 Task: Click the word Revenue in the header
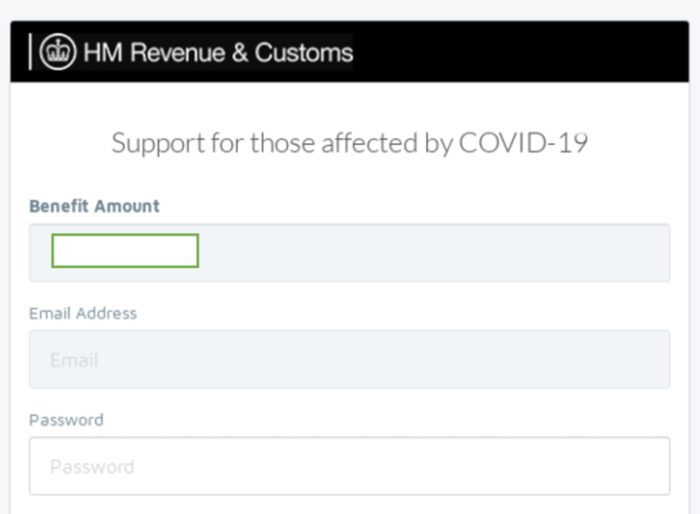click(178, 53)
